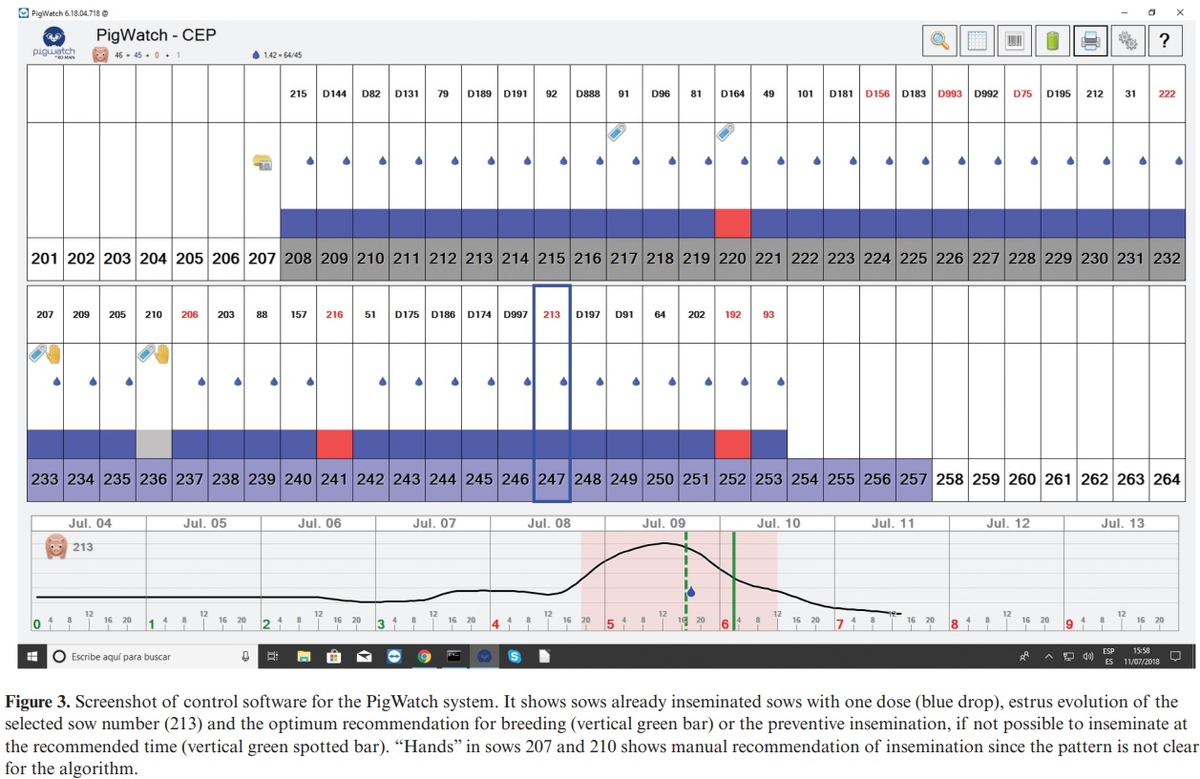Viewport: 1200px width, 779px height.
Task: Click the red status block of stall 220
Action: tap(732, 223)
